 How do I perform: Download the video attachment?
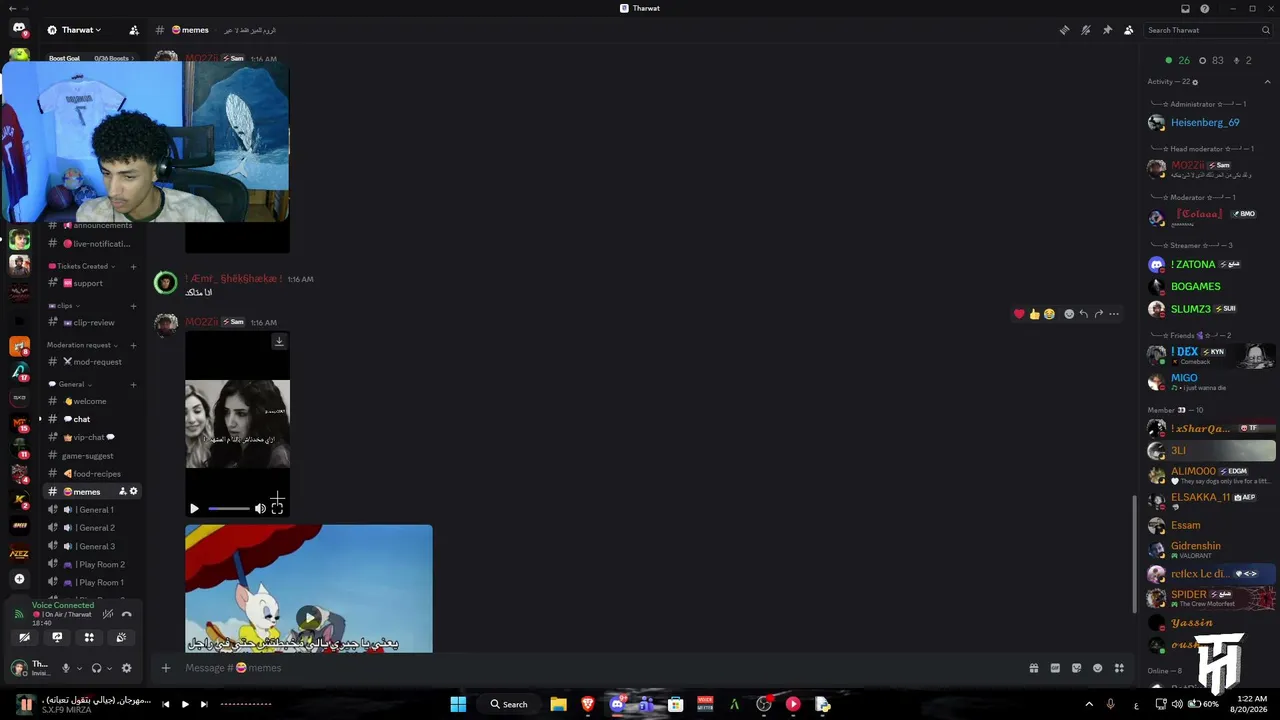[x=279, y=341]
